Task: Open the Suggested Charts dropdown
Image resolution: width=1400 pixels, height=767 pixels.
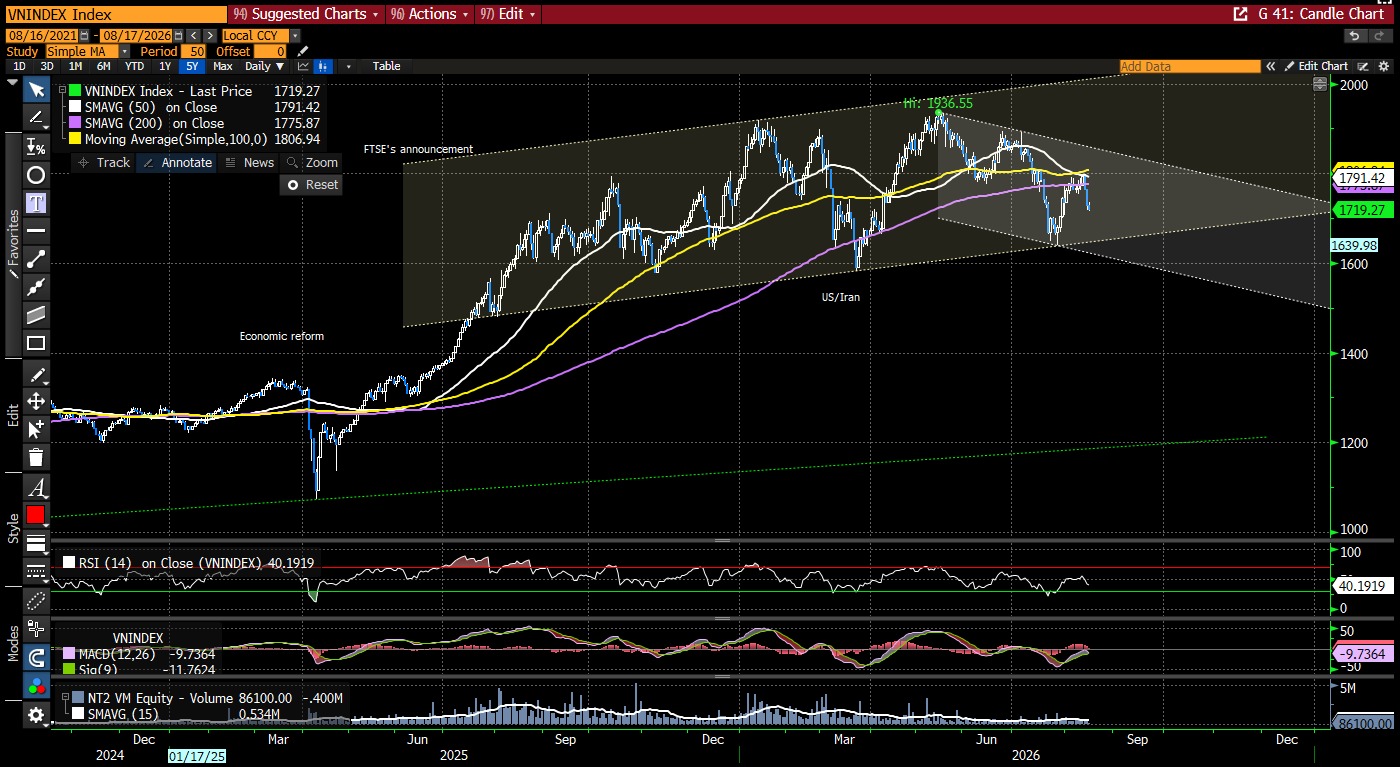Action: tap(305, 14)
